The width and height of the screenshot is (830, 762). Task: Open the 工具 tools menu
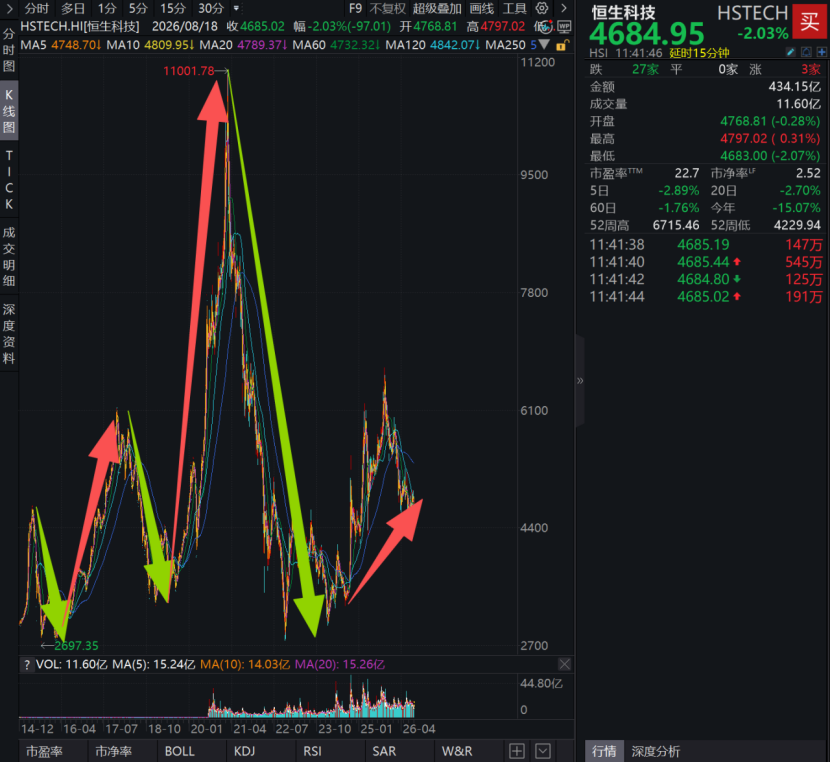(x=515, y=8)
